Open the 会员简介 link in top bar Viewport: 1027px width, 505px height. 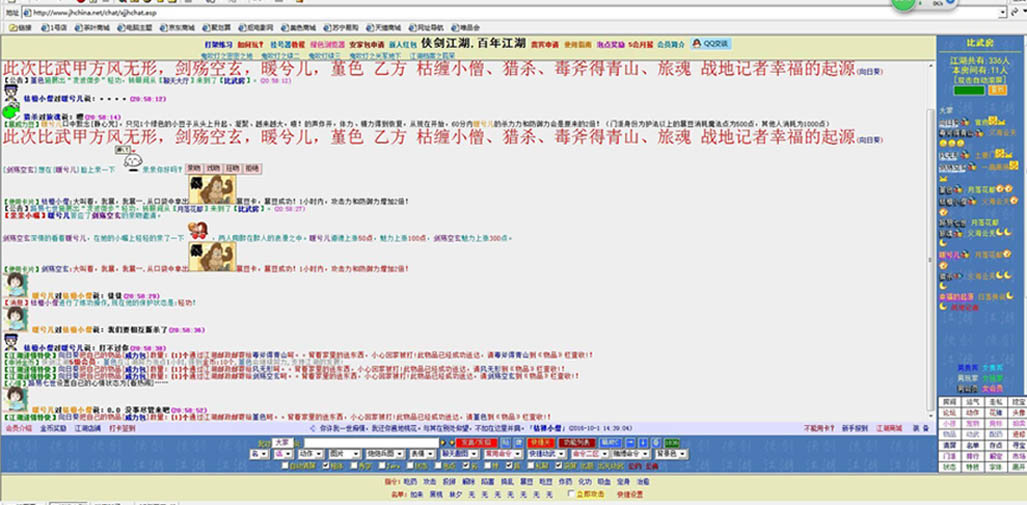click(671, 45)
